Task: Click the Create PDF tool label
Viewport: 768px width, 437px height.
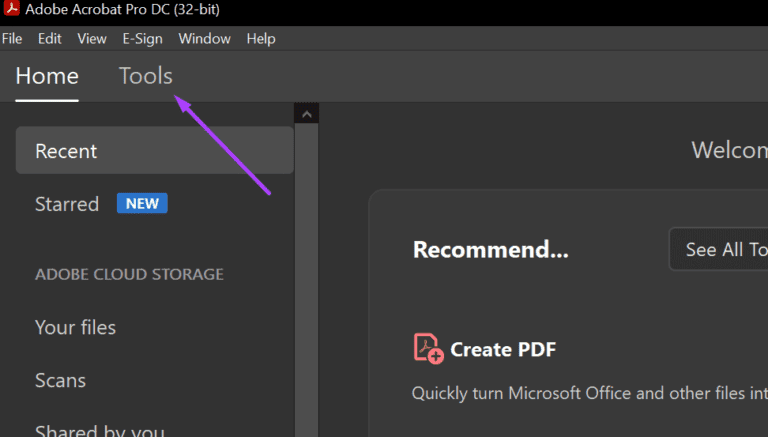Action: click(x=503, y=349)
